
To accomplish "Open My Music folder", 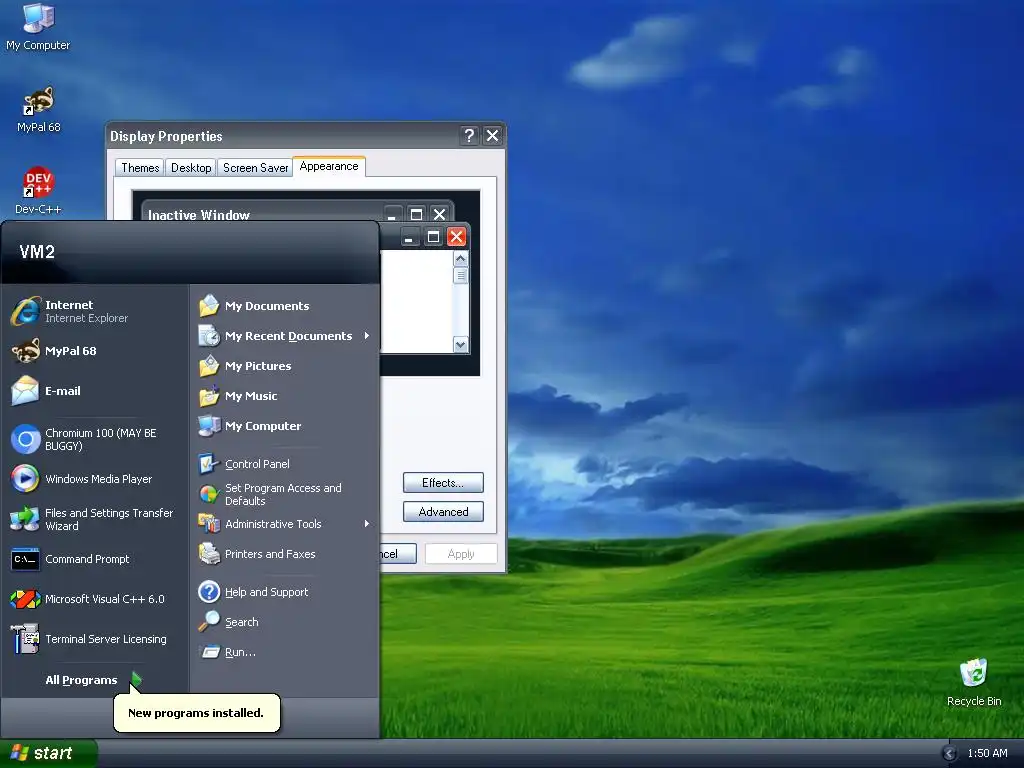I will pos(285,396).
